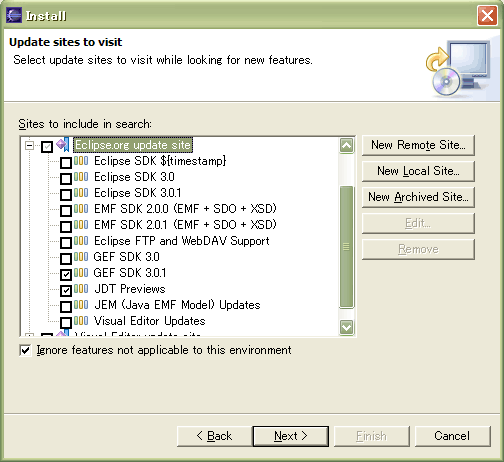Image resolution: width=504 pixels, height=462 pixels.
Task: Click the feature icon beside Eclipse SDK 3.0.1
Action: point(81,193)
